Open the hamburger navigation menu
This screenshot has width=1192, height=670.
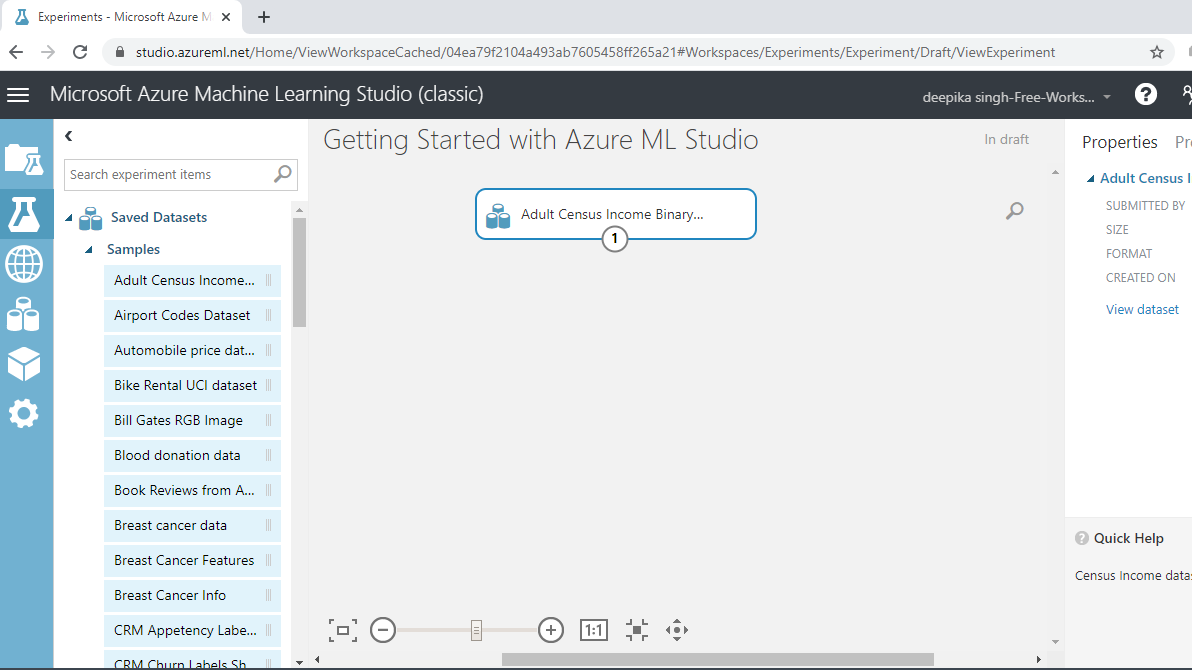18,94
